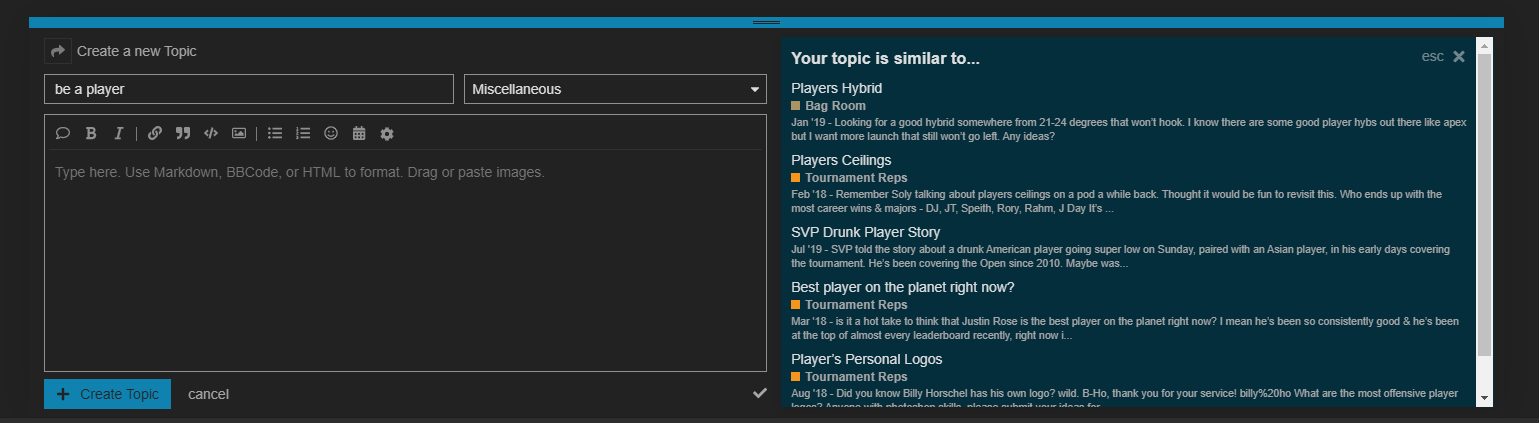Open the Players Hybrid similar topic
1539x423 pixels.
(x=836, y=88)
